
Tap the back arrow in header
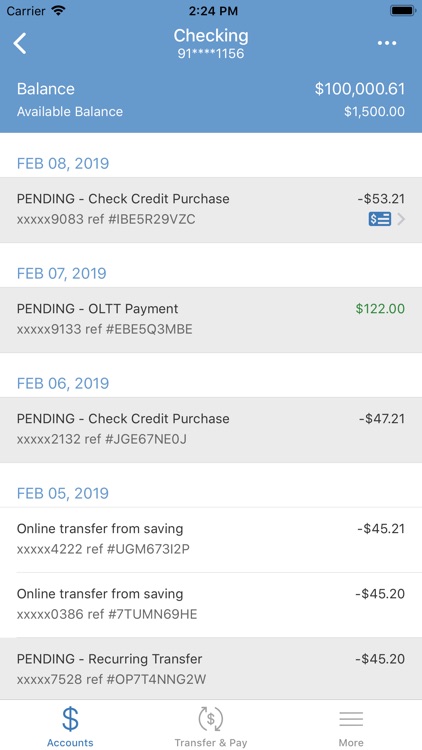point(20,44)
